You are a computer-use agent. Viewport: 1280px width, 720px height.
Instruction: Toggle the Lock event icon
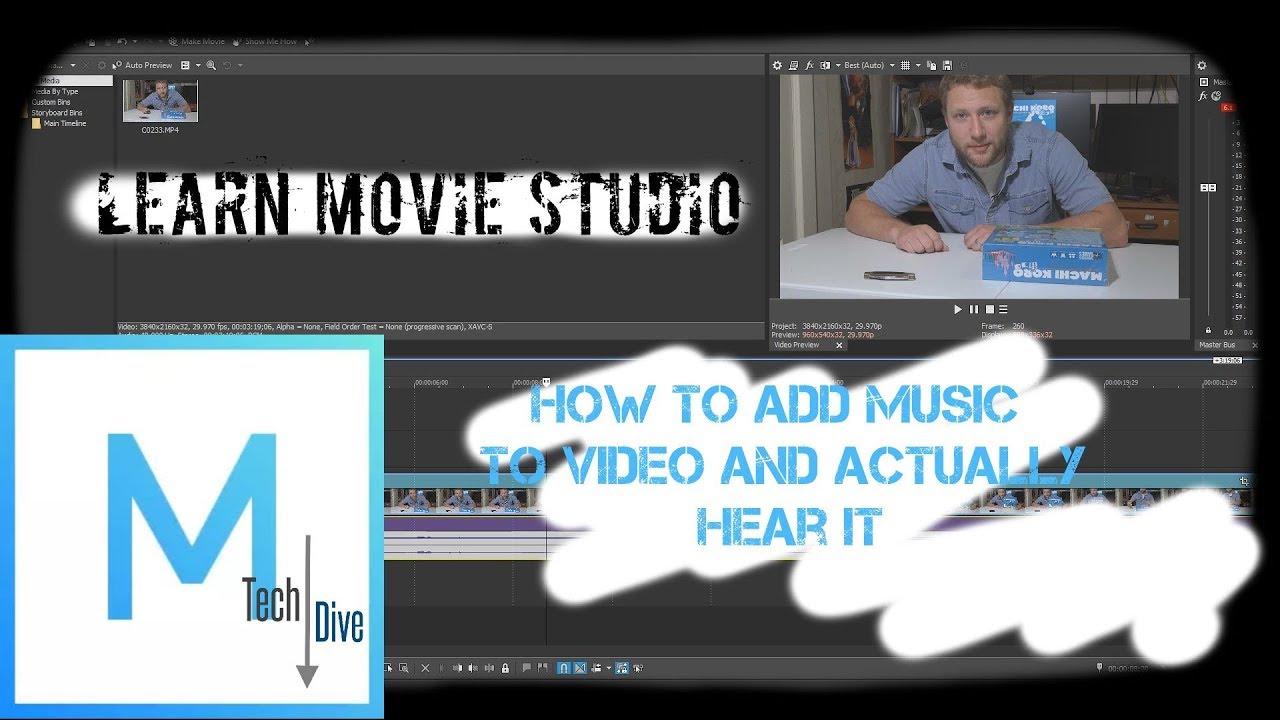coord(505,668)
